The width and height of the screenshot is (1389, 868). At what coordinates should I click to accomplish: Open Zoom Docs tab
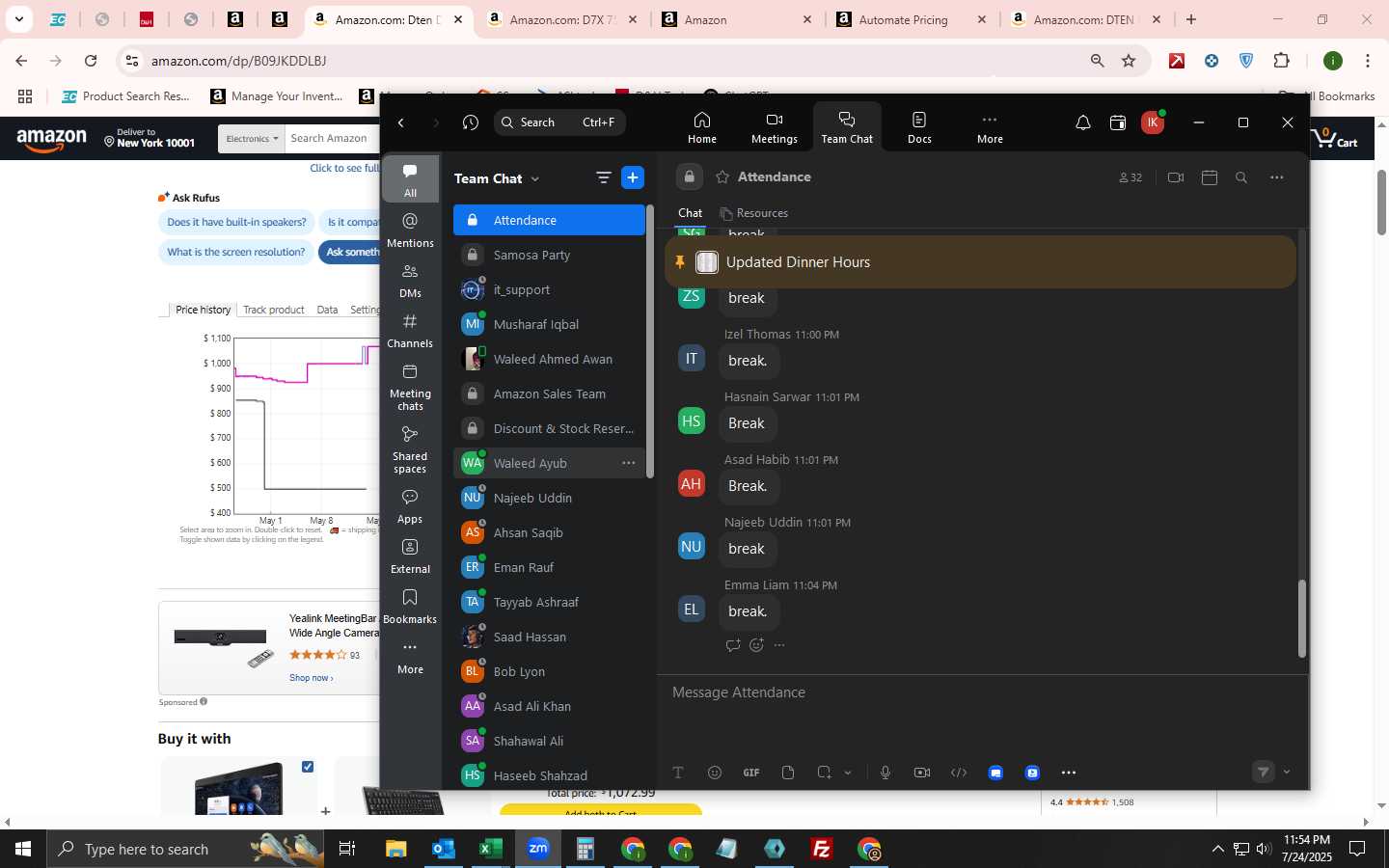[x=919, y=127]
